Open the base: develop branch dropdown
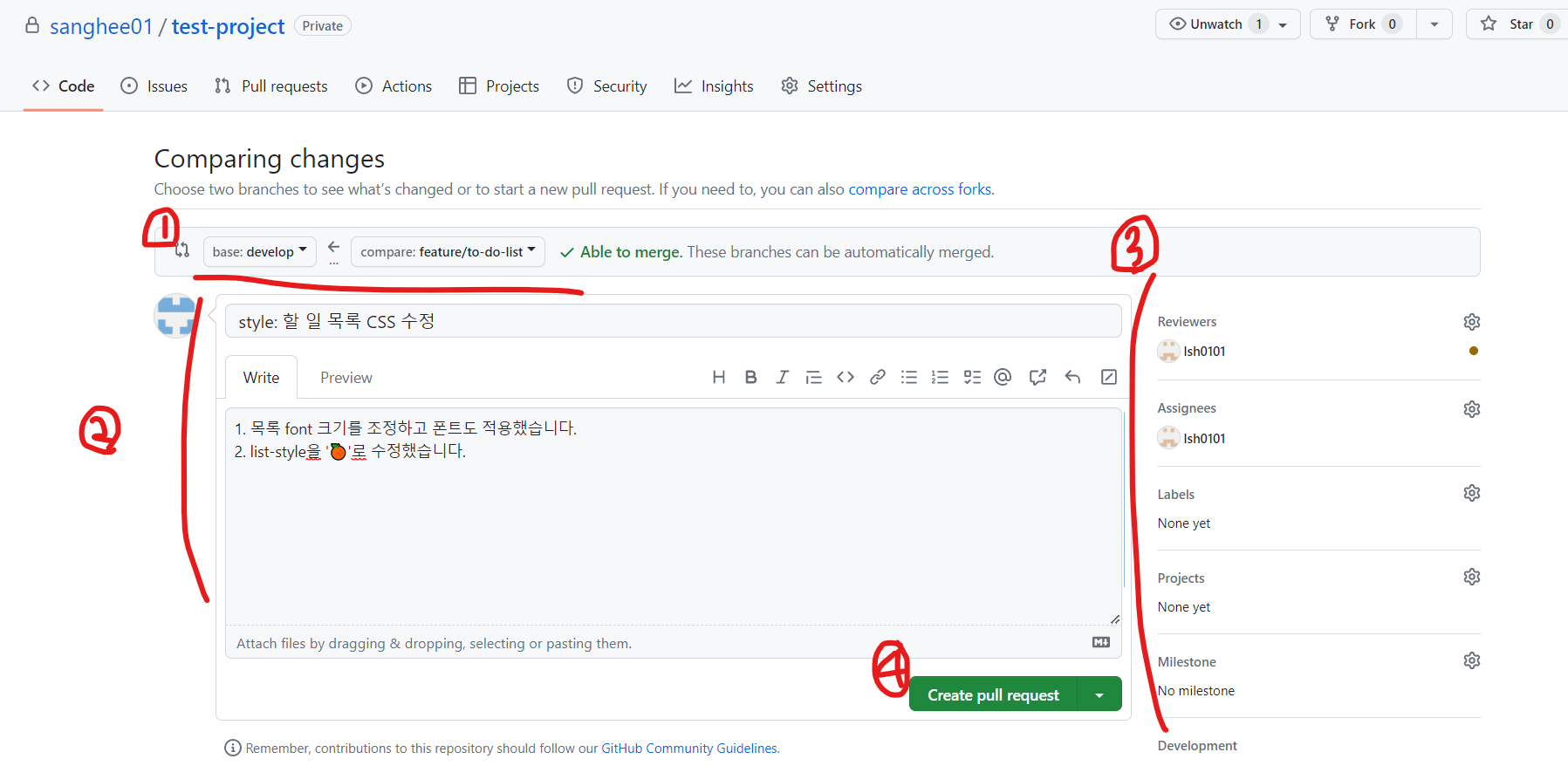Viewport: 1568px width, 766px height. pyautogui.click(x=259, y=251)
